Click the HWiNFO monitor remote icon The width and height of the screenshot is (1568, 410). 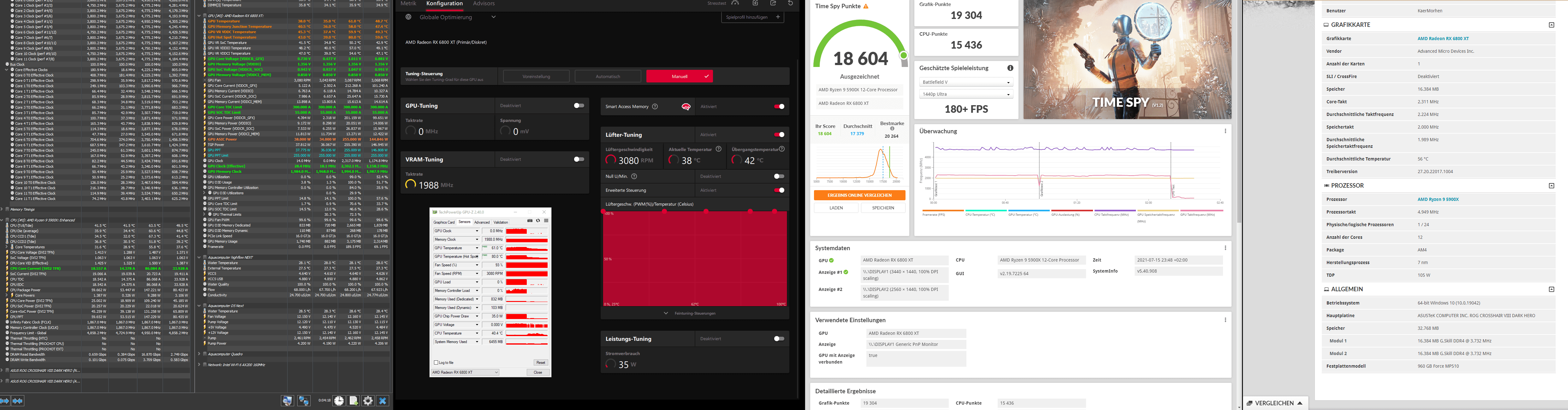tap(287, 401)
